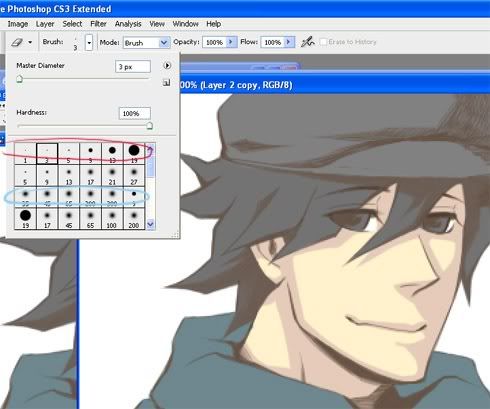Image resolution: width=490 pixels, height=409 pixels.
Task: Click the Hardness slider handle
Action: pyautogui.click(x=150, y=126)
